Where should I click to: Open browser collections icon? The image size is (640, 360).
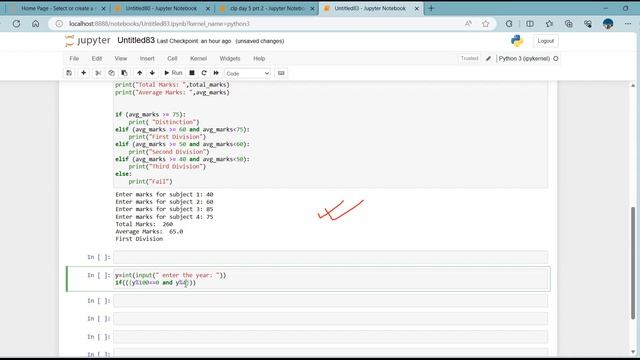tap(569, 24)
